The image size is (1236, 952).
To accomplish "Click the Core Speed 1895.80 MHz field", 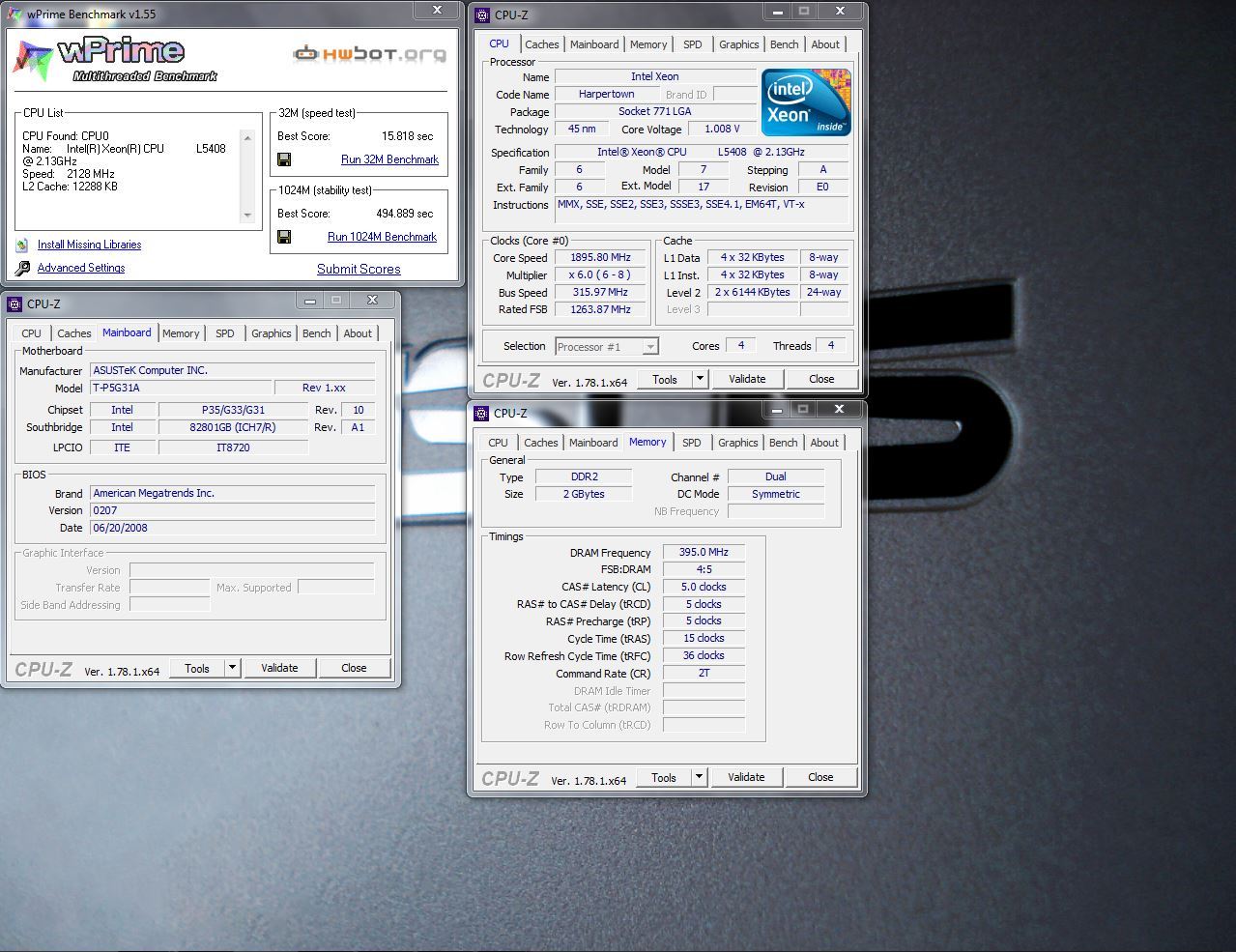I will 600,258.
